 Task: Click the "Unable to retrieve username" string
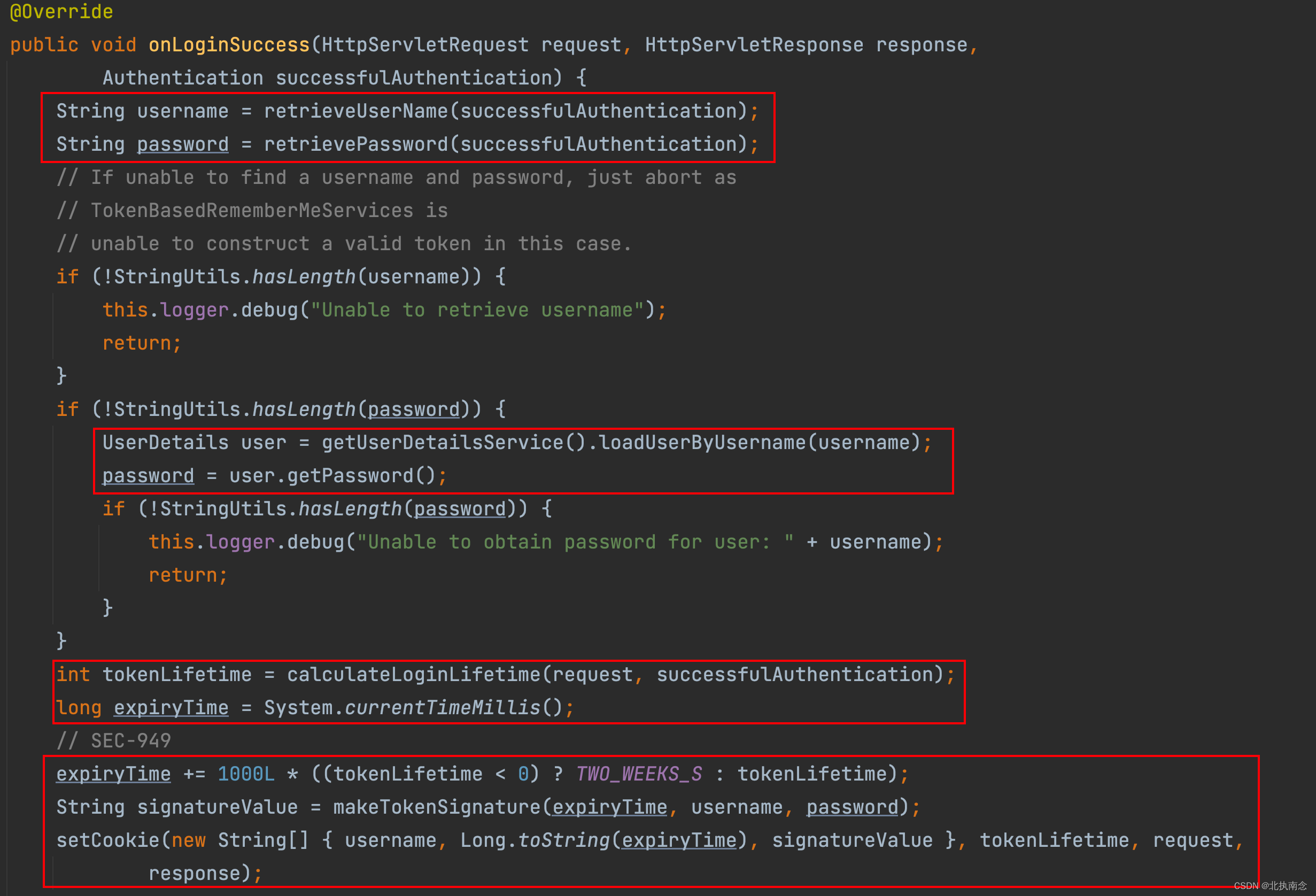click(477, 310)
